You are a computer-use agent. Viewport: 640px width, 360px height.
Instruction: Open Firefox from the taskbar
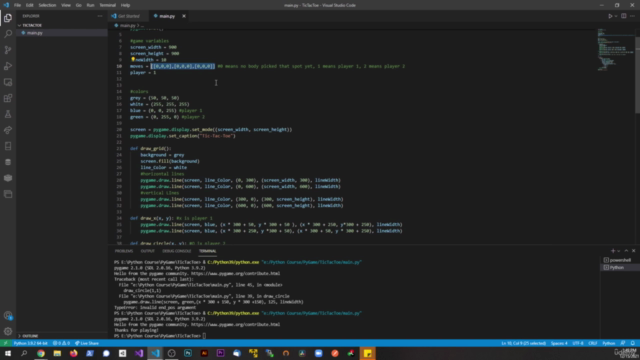(73, 353)
